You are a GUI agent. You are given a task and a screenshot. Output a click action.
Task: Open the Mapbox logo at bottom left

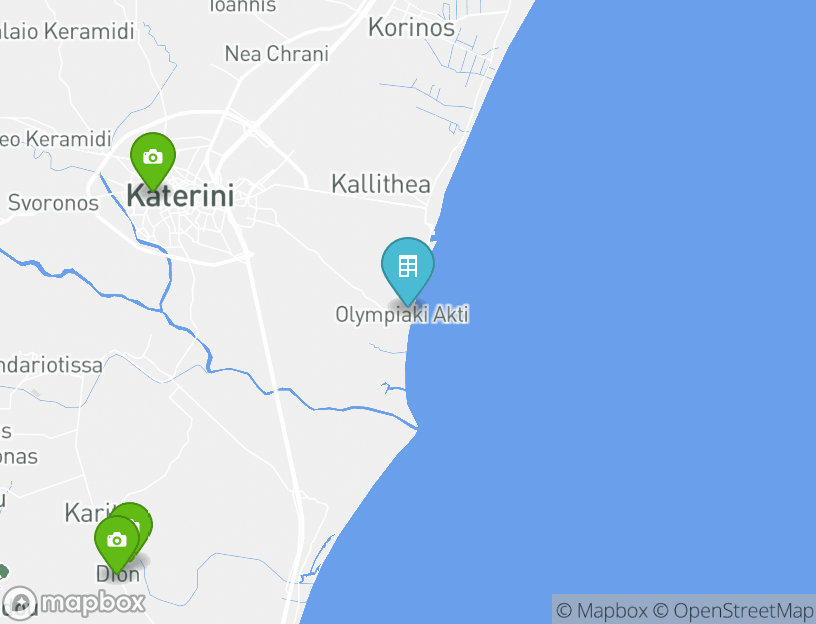point(74,603)
